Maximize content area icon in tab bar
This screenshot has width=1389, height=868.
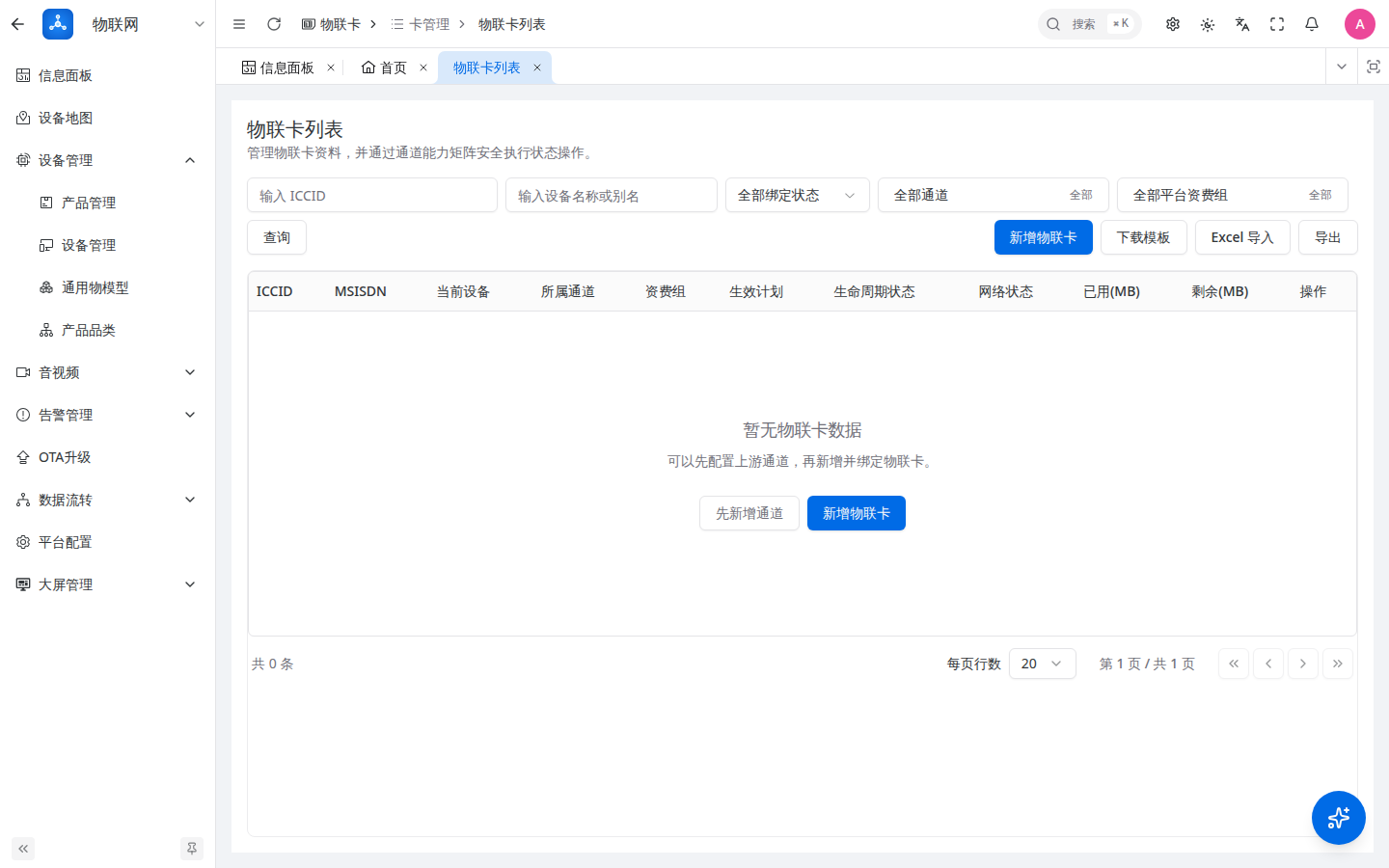(1374, 67)
